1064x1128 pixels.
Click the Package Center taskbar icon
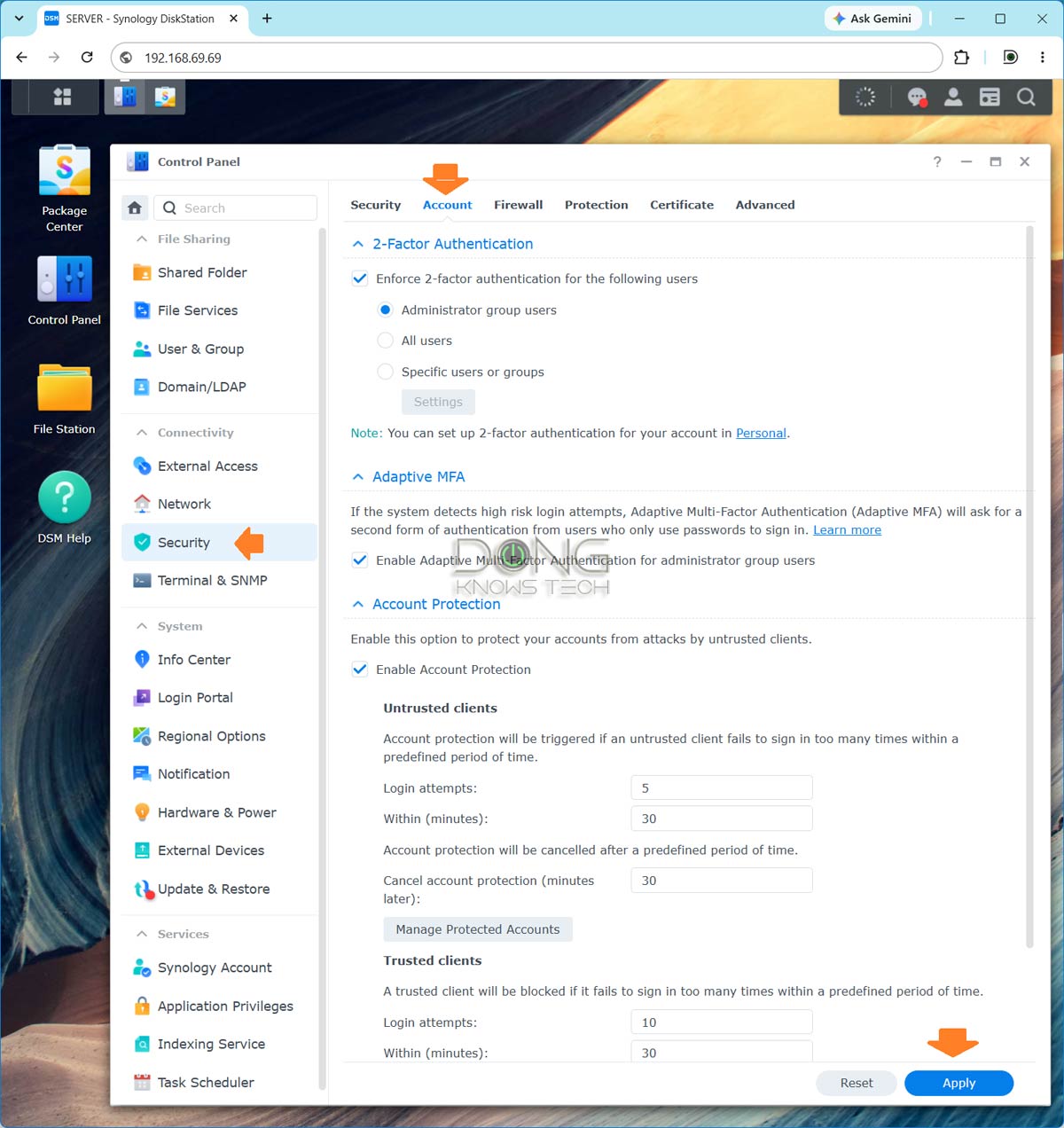pos(165,97)
